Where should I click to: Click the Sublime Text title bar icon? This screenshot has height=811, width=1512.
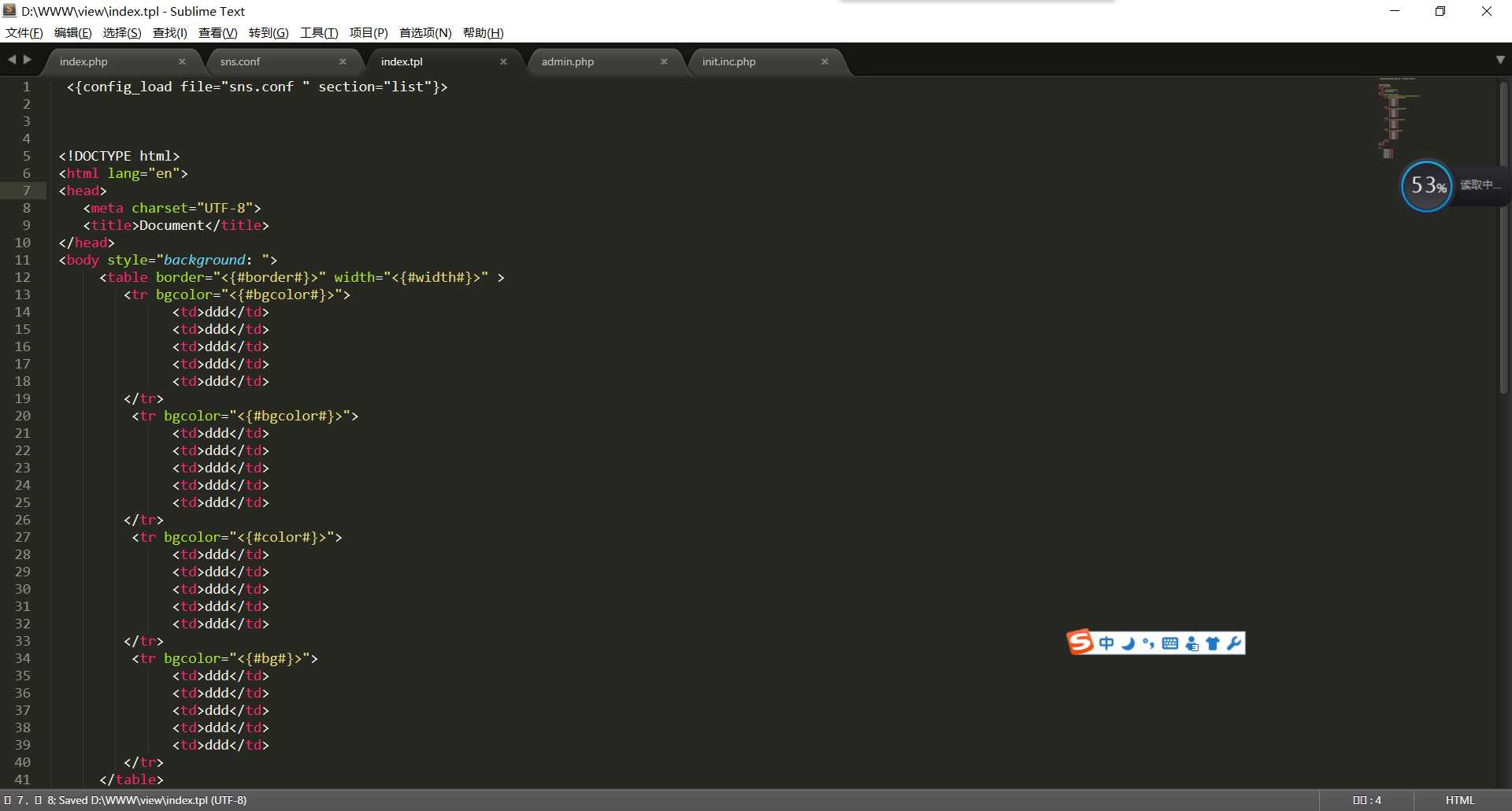click(9, 10)
